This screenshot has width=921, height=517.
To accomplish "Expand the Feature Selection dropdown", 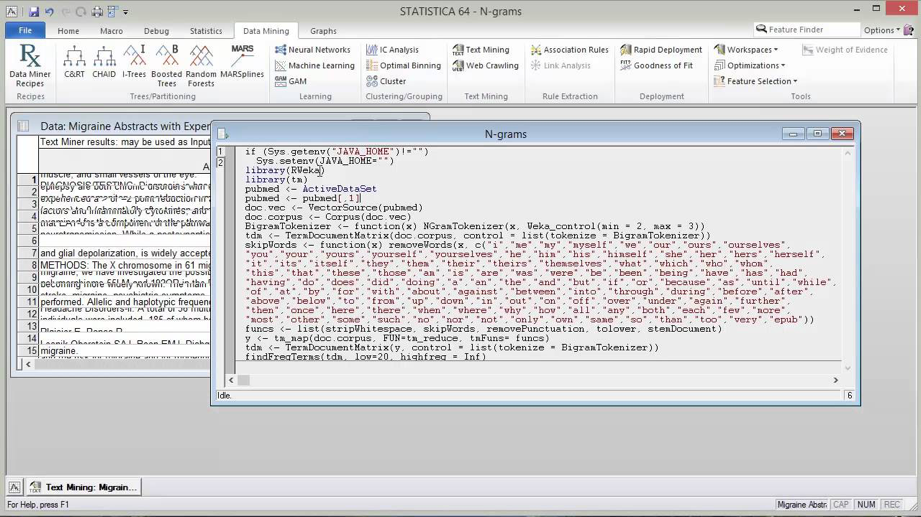I will pos(755,81).
